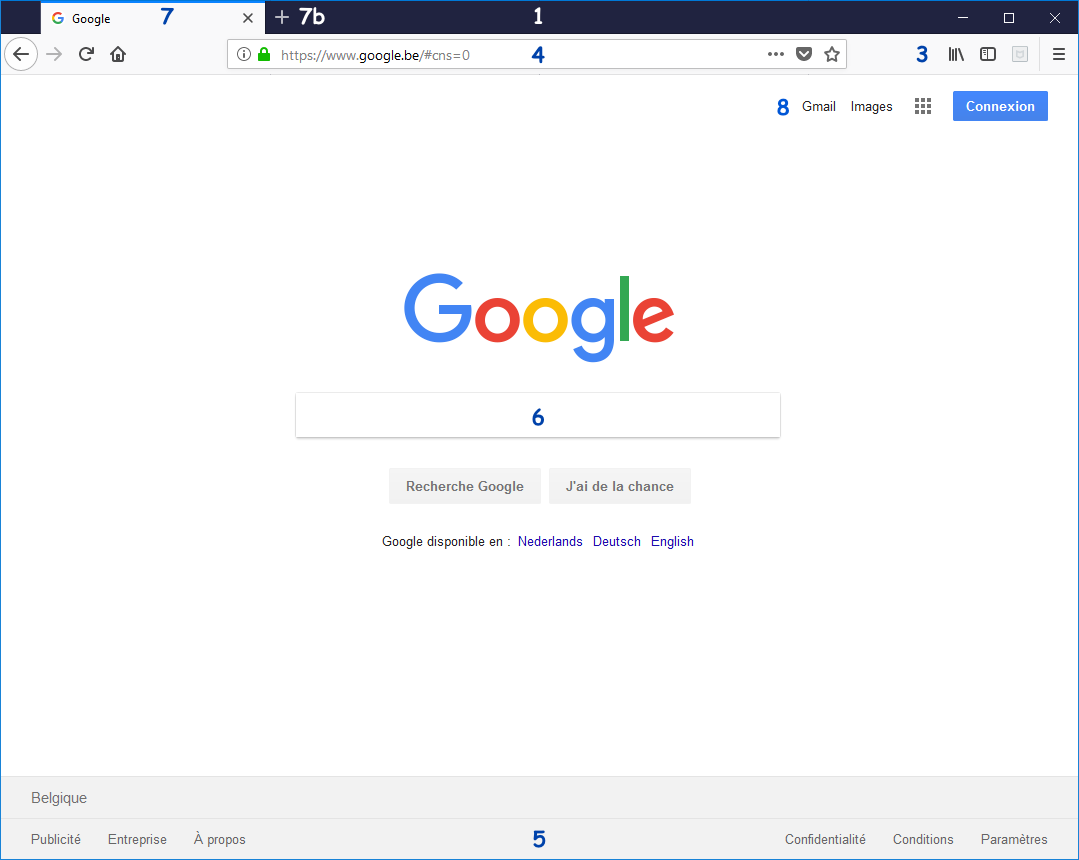Close the Google tab
Viewport: 1079px width, 860px height.
(x=248, y=19)
